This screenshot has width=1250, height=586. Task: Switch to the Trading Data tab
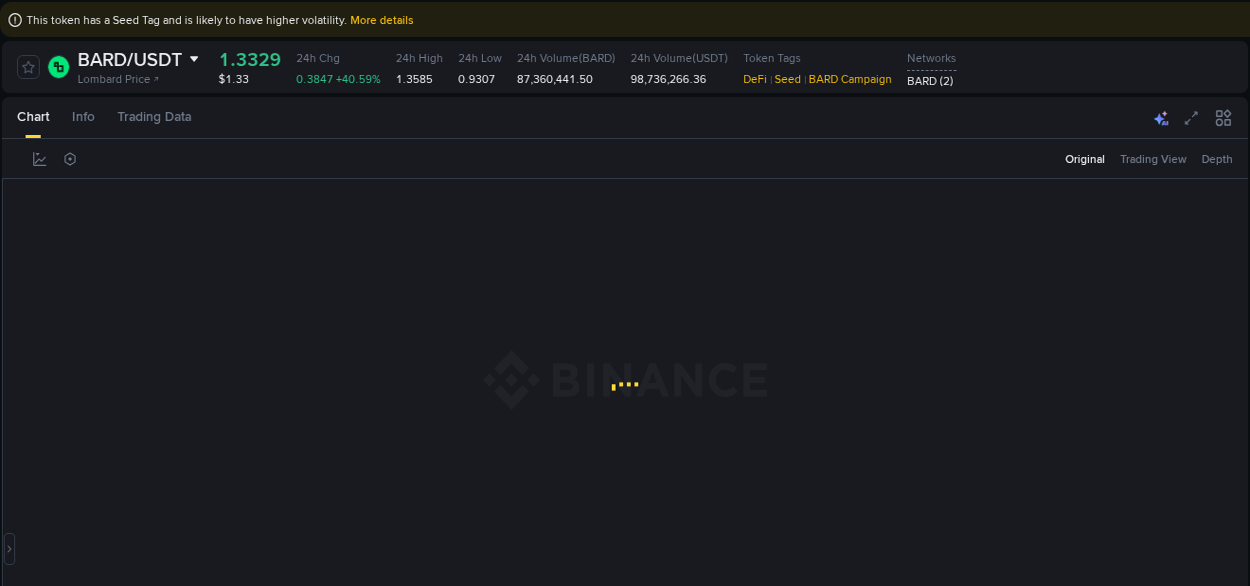click(x=154, y=117)
